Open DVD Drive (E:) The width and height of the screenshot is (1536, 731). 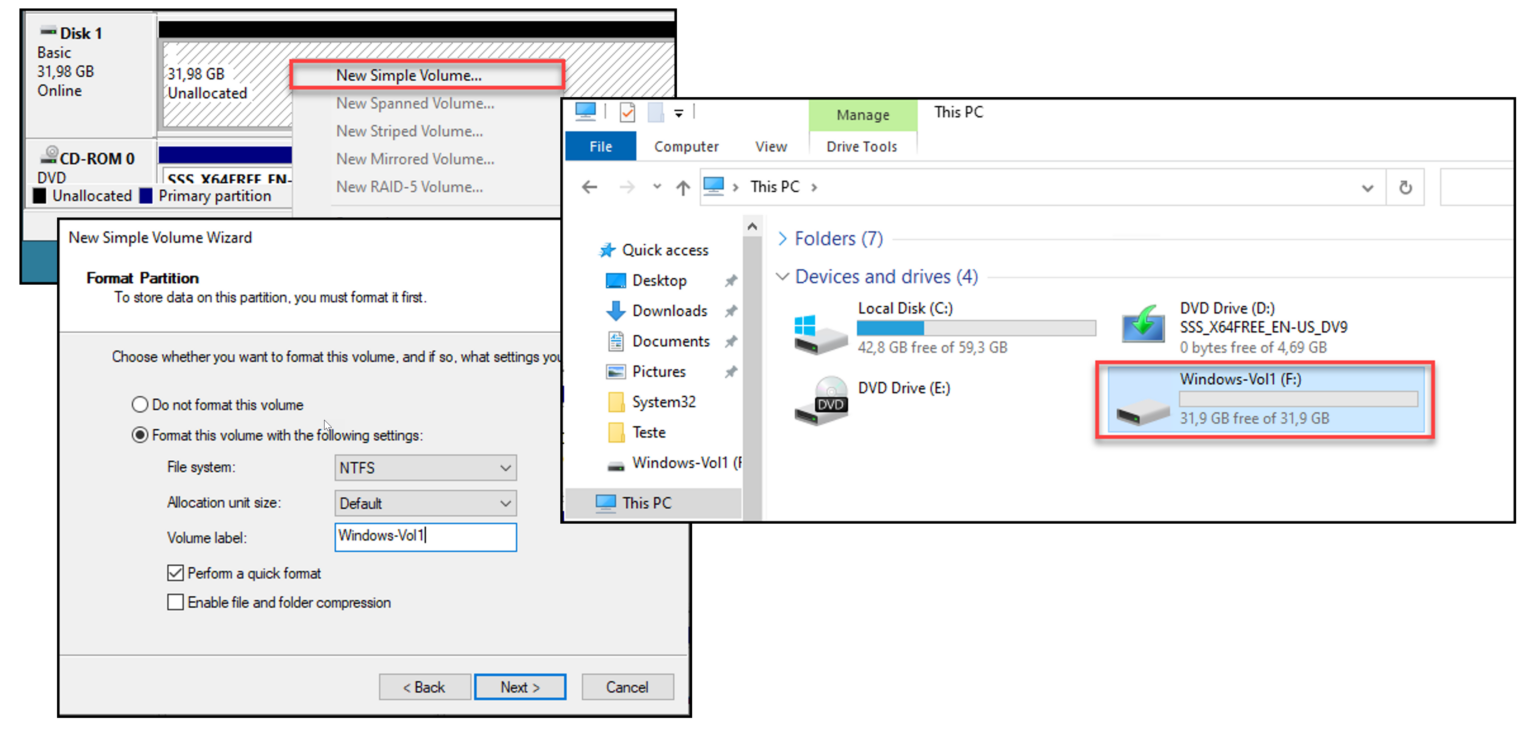[903, 388]
